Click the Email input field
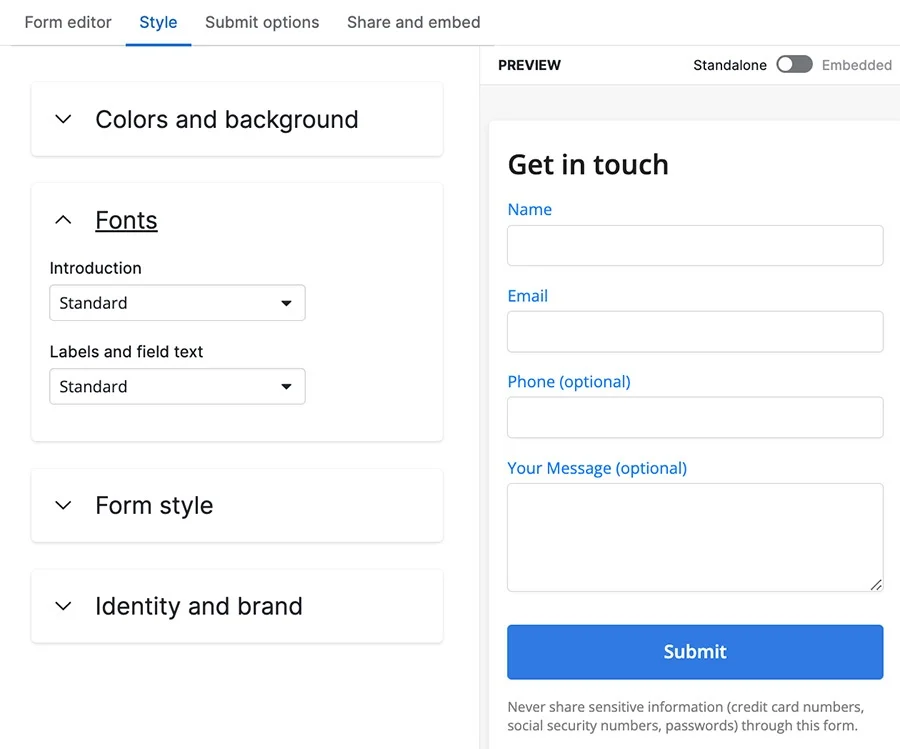Viewport: 900px width, 749px height. click(695, 332)
